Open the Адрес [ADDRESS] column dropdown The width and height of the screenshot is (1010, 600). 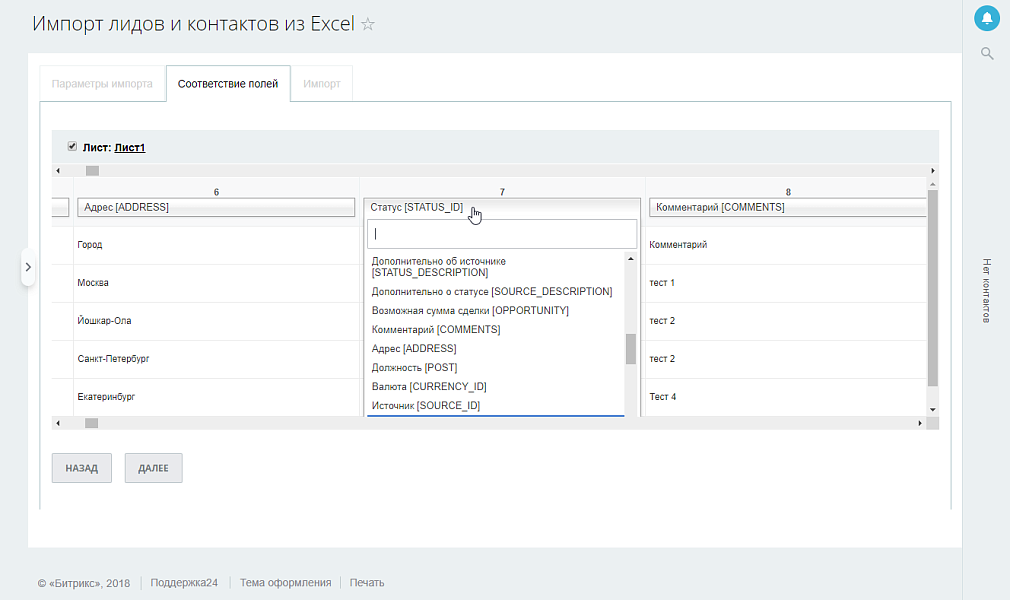coord(216,207)
